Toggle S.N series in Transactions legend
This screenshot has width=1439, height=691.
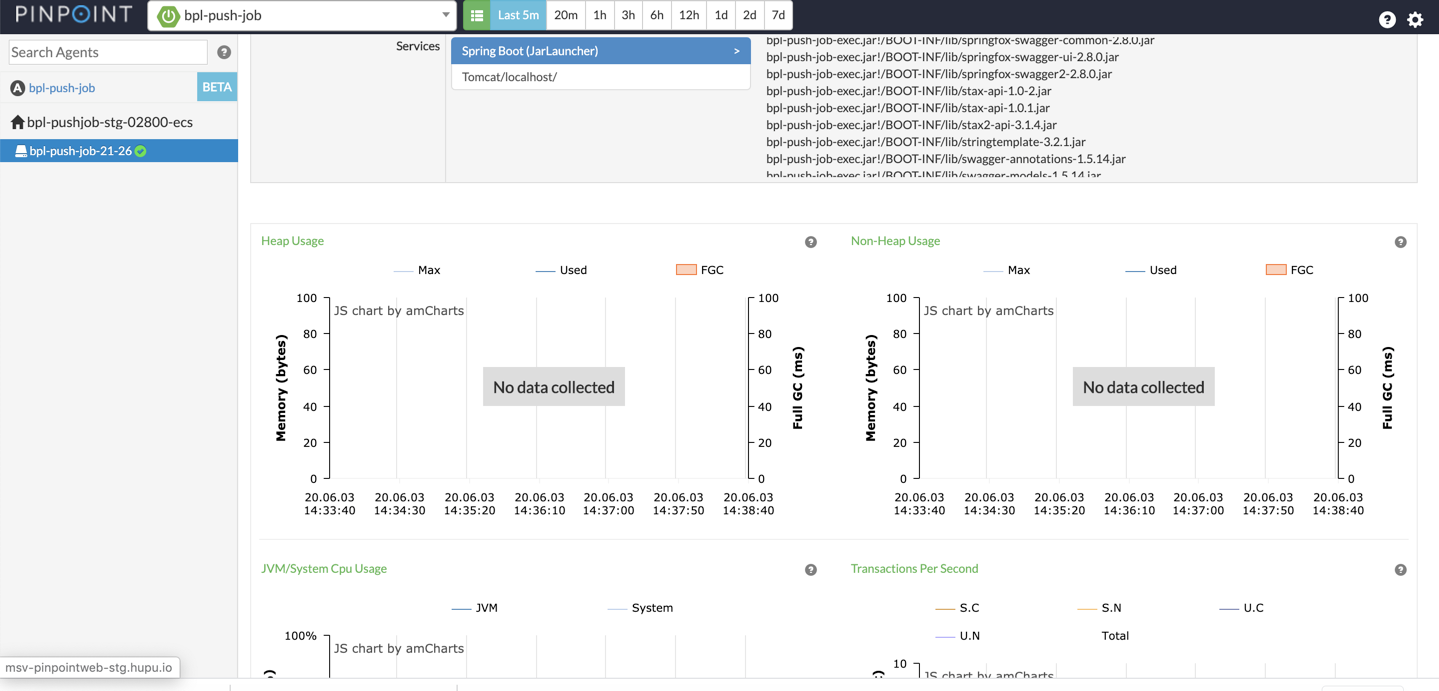1099,608
